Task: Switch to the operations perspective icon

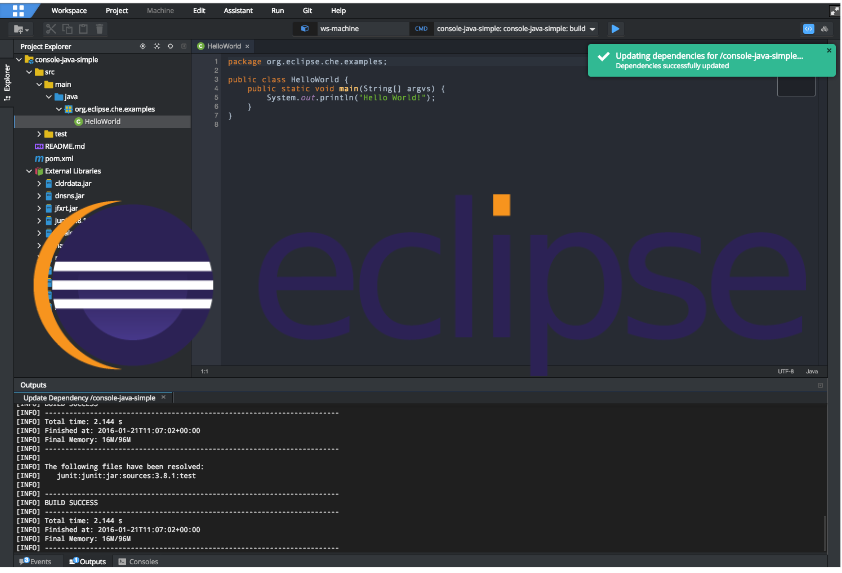Action: (825, 29)
